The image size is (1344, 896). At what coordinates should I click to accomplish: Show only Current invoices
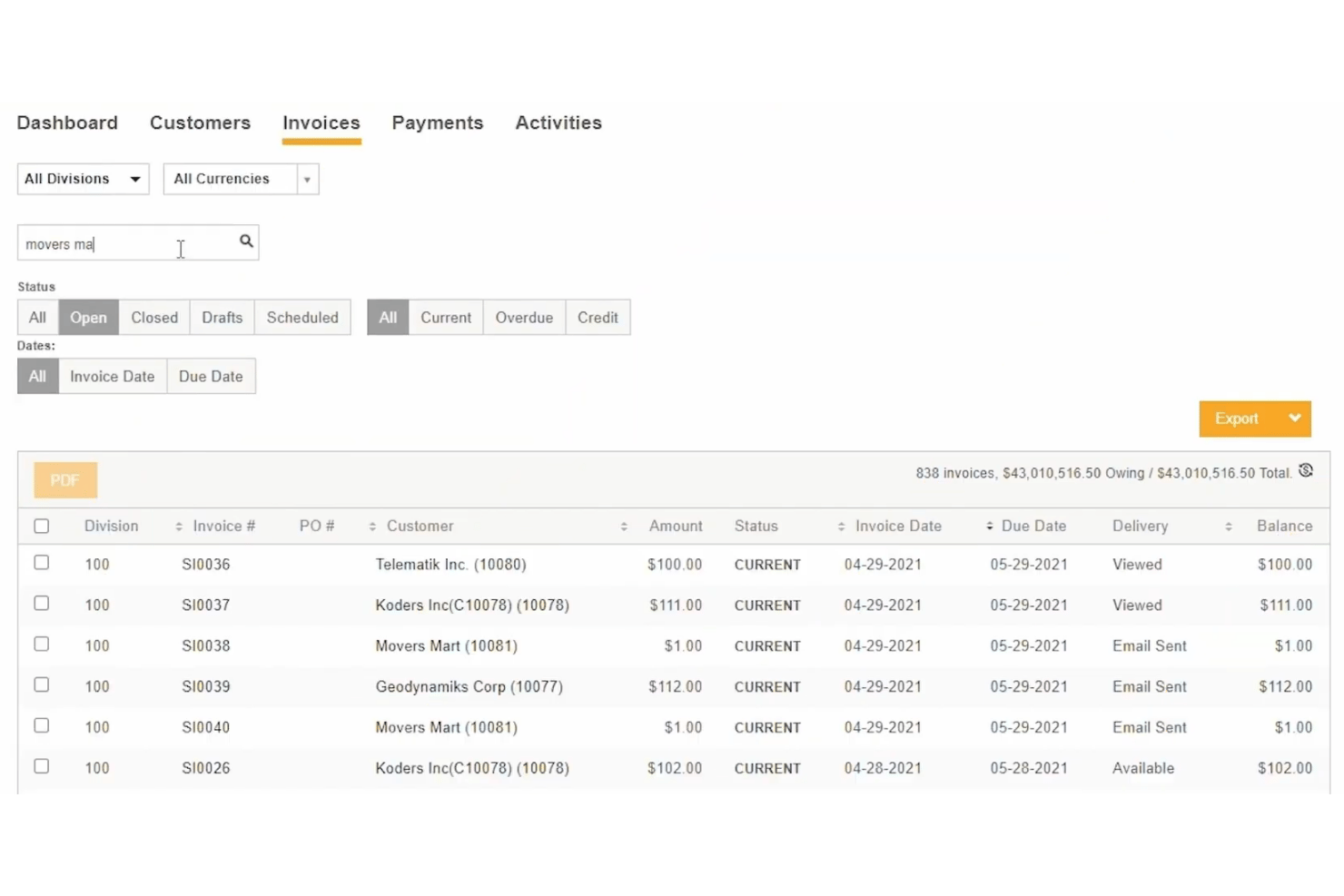pos(446,318)
